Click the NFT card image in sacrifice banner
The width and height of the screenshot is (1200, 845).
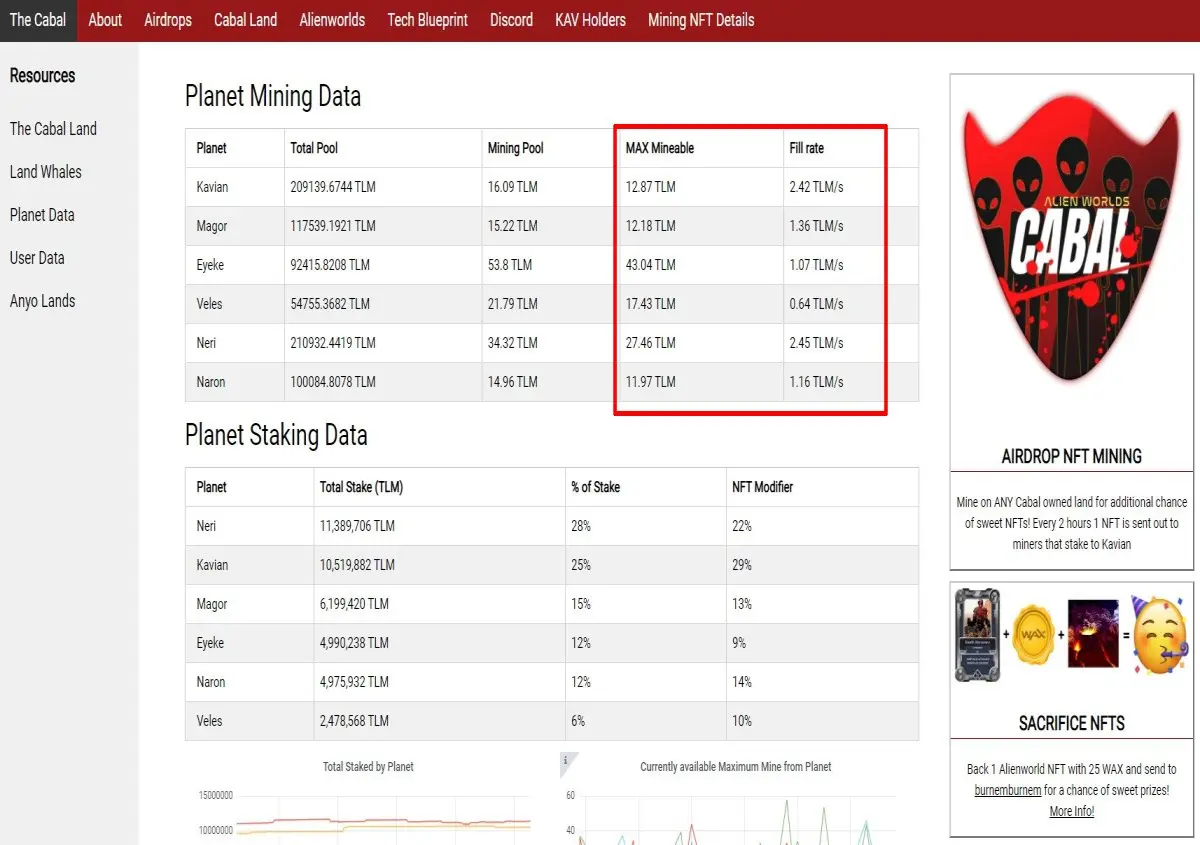(x=977, y=635)
